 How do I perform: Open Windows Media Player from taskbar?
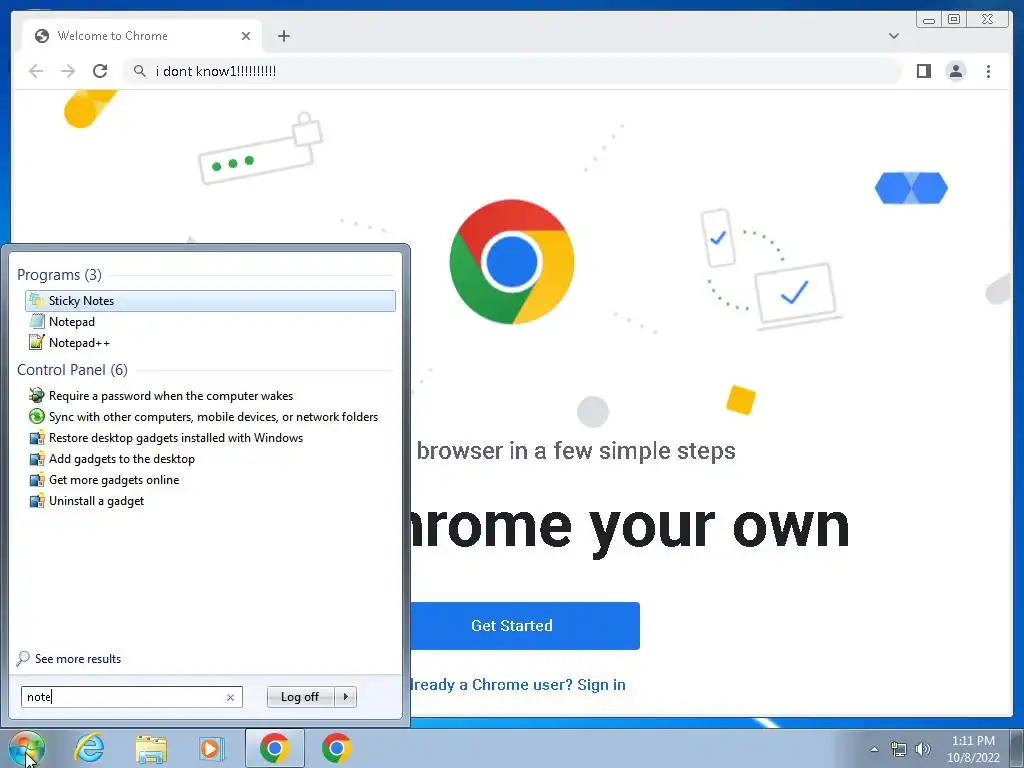pos(212,748)
